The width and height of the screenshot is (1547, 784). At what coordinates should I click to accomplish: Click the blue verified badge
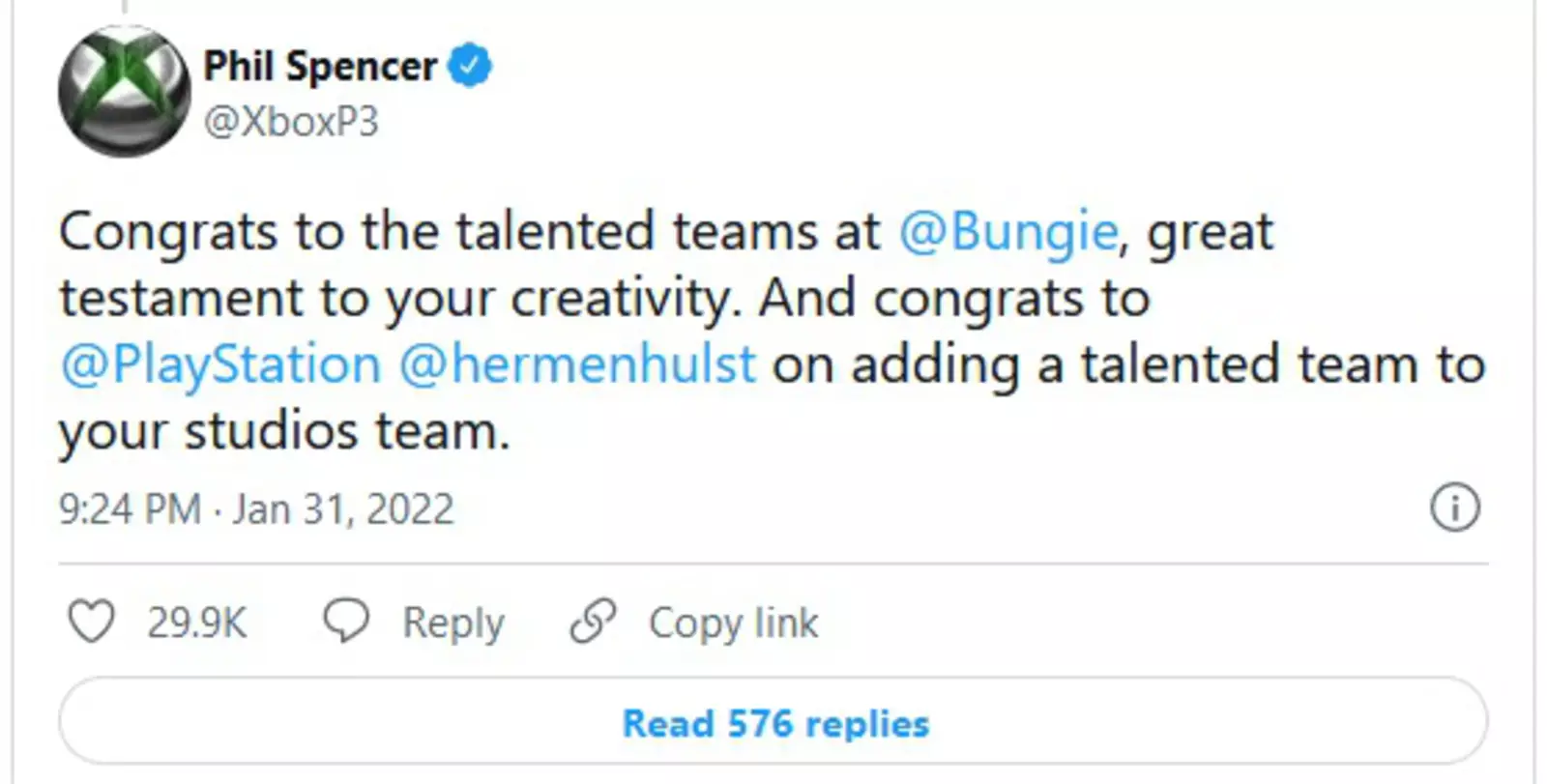pos(471,66)
